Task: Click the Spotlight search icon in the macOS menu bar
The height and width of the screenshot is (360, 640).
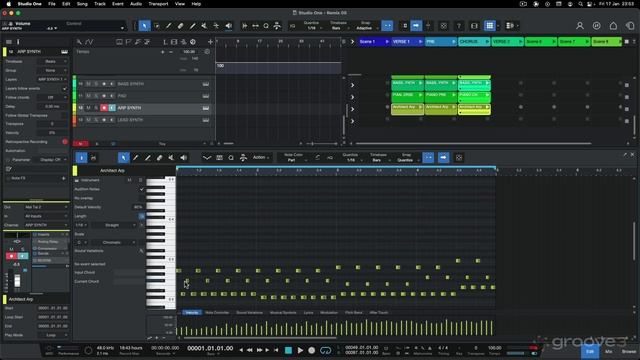Action: coord(580,4)
